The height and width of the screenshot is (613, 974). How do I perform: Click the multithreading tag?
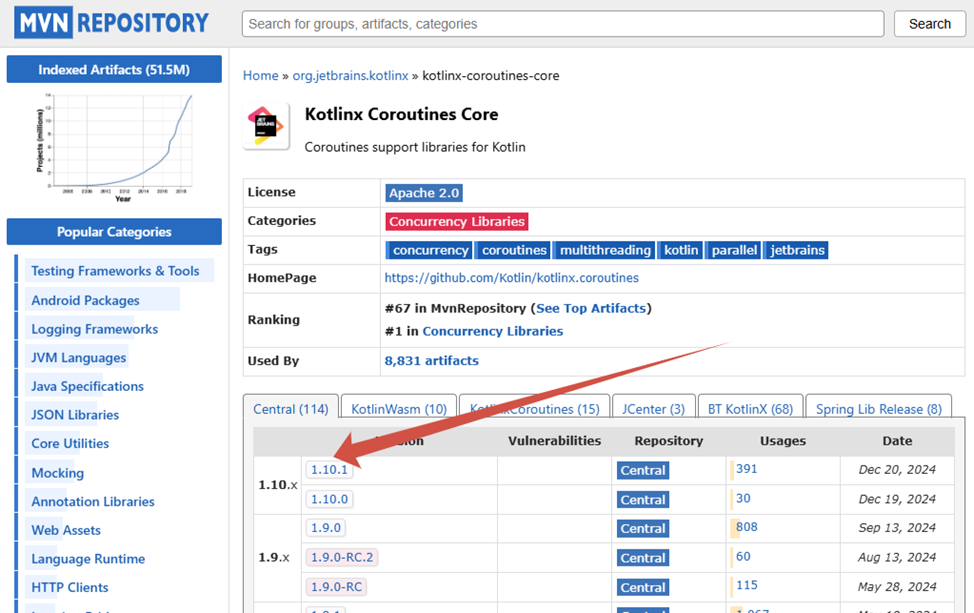[605, 250]
